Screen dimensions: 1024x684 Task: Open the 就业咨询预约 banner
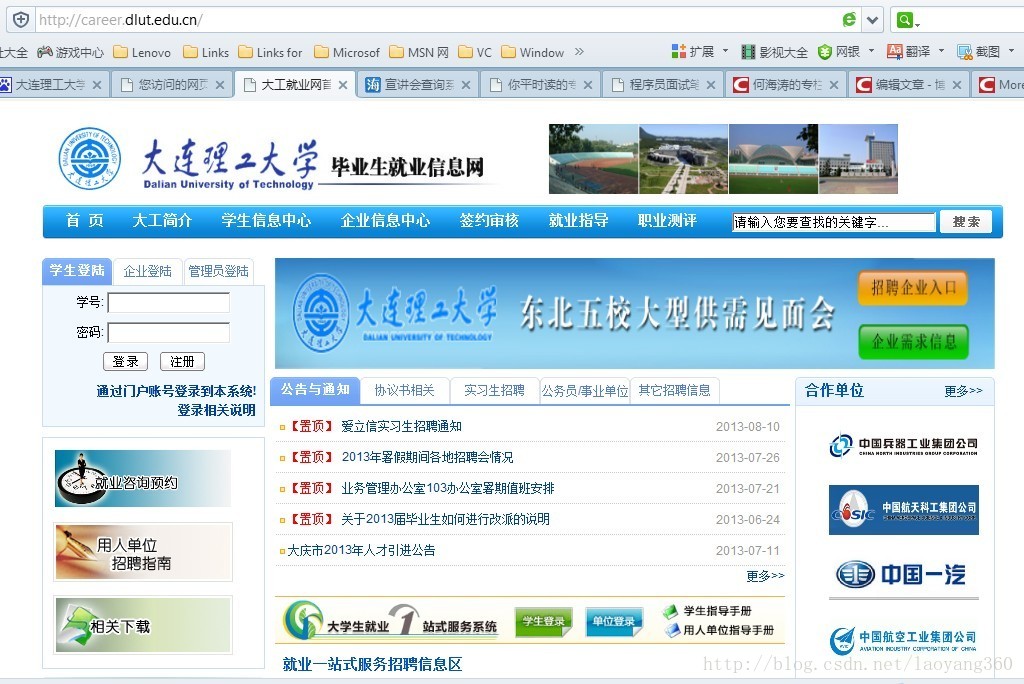pyautogui.click(x=143, y=478)
